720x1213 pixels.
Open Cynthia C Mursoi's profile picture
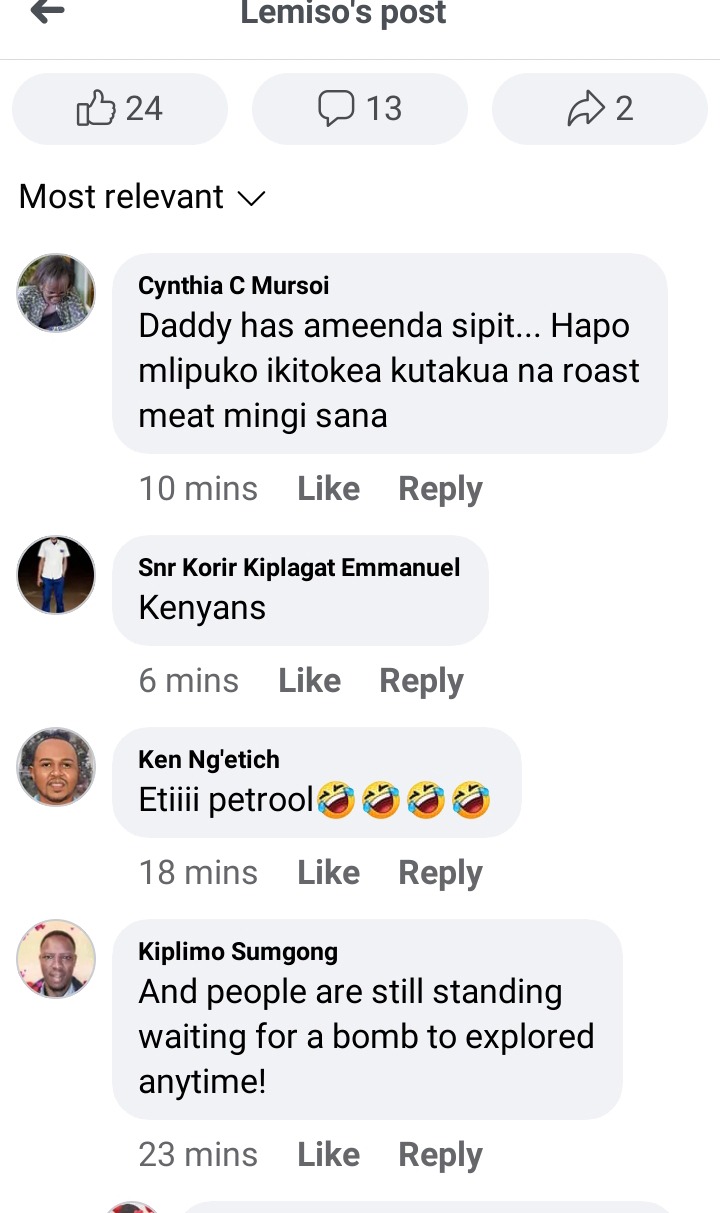pos(56,293)
